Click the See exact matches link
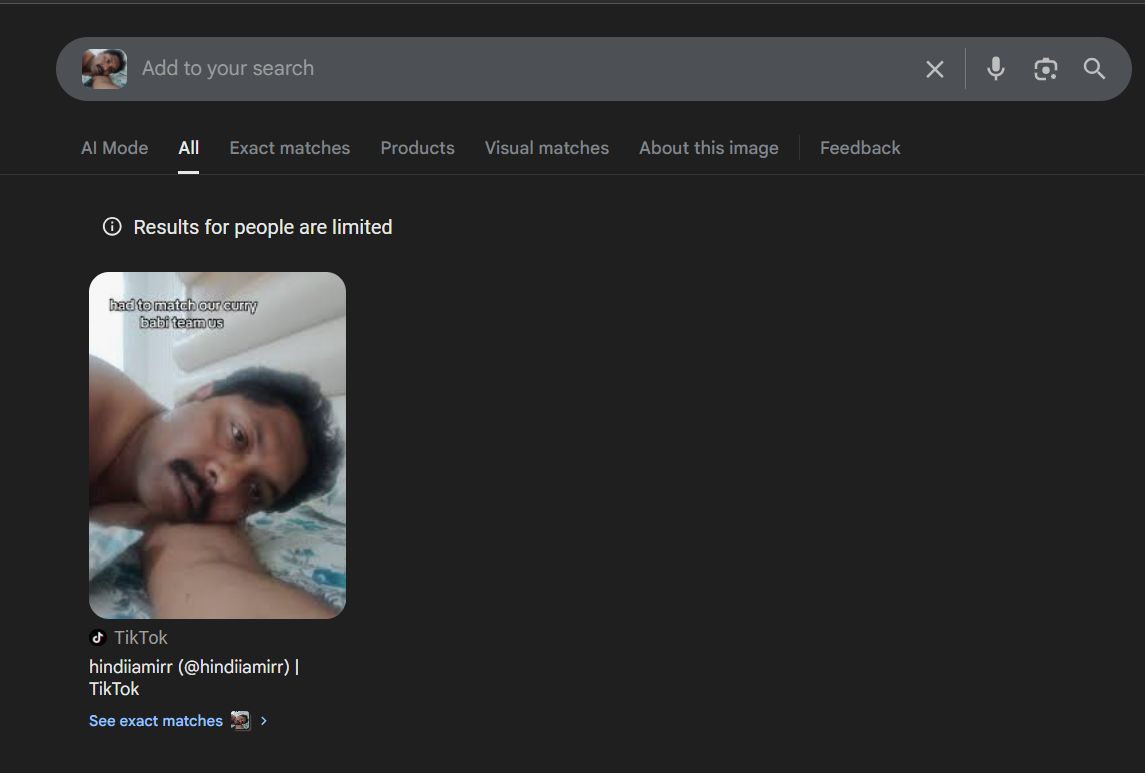This screenshot has height=773, width=1145. (155, 721)
